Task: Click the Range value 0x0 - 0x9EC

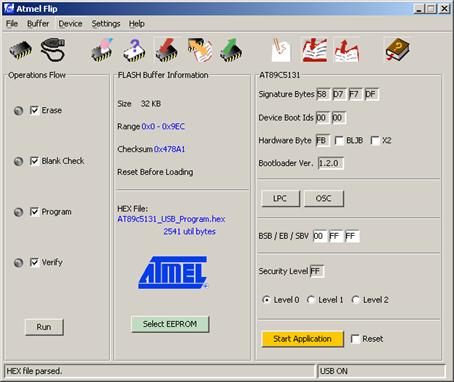Action: [x=163, y=126]
